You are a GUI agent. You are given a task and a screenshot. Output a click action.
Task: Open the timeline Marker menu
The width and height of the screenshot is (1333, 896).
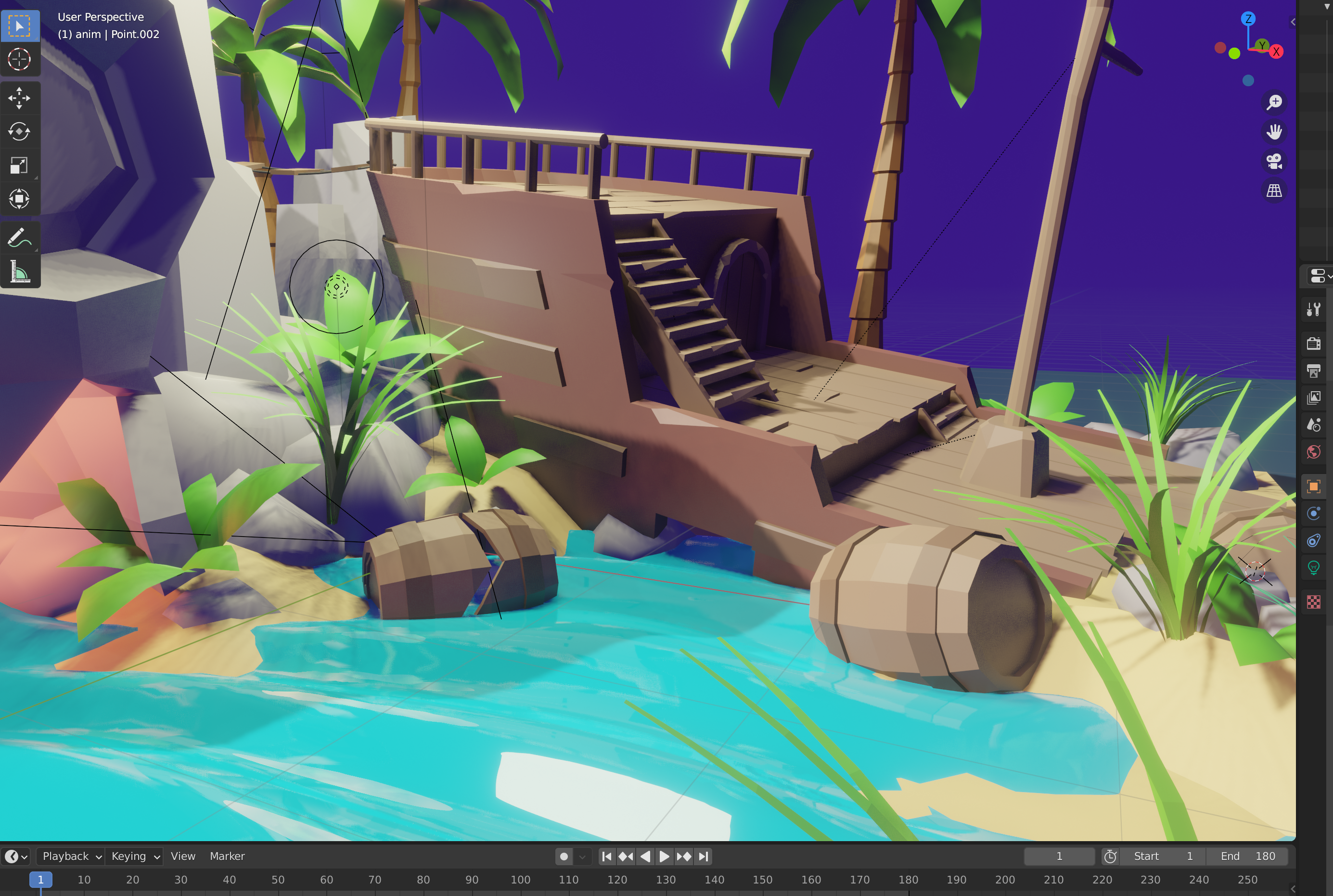tap(227, 856)
